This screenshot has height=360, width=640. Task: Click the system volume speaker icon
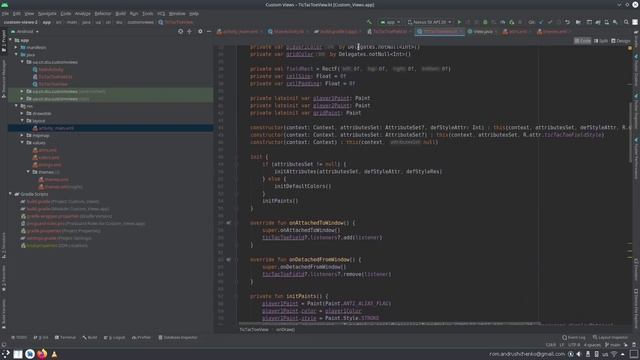579,354
